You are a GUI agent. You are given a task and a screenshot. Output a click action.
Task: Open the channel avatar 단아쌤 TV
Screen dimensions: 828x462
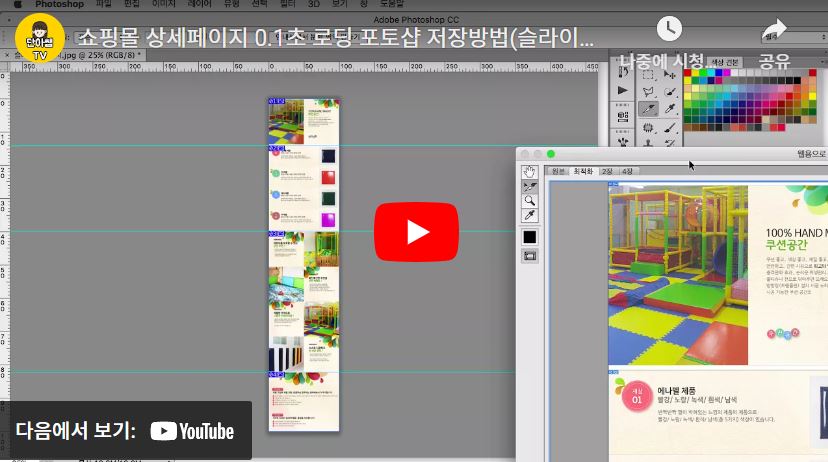pyautogui.click(x=40, y=38)
